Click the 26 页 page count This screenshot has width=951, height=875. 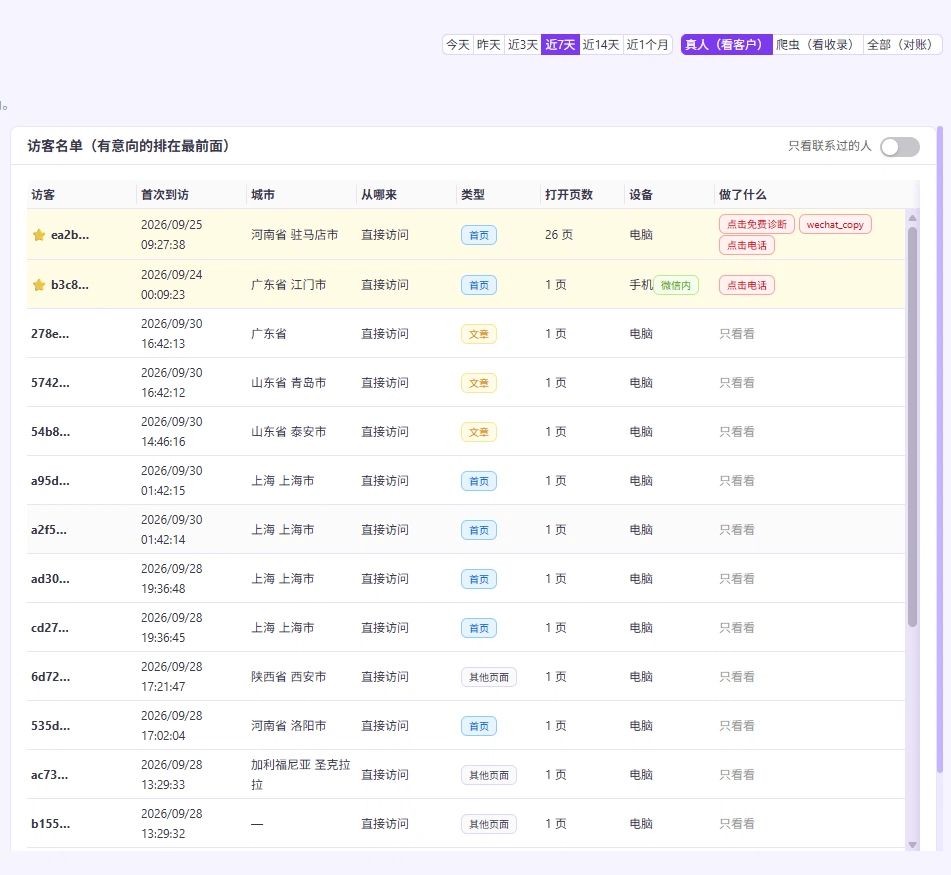(x=559, y=235)
